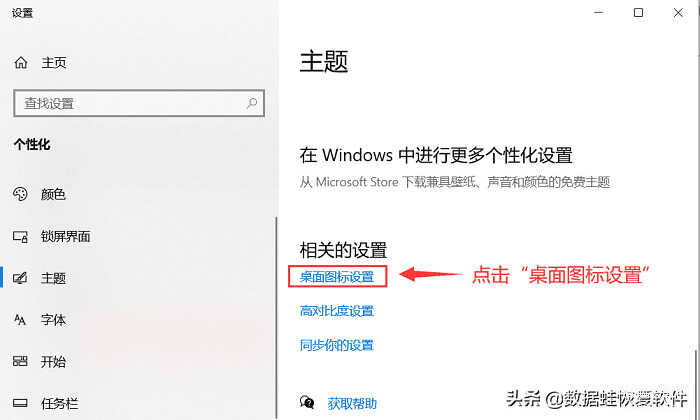The width and height of the screenshot is (700, 420).
Task: Maximize the 设置 window
Action: [x=638, y=12]
